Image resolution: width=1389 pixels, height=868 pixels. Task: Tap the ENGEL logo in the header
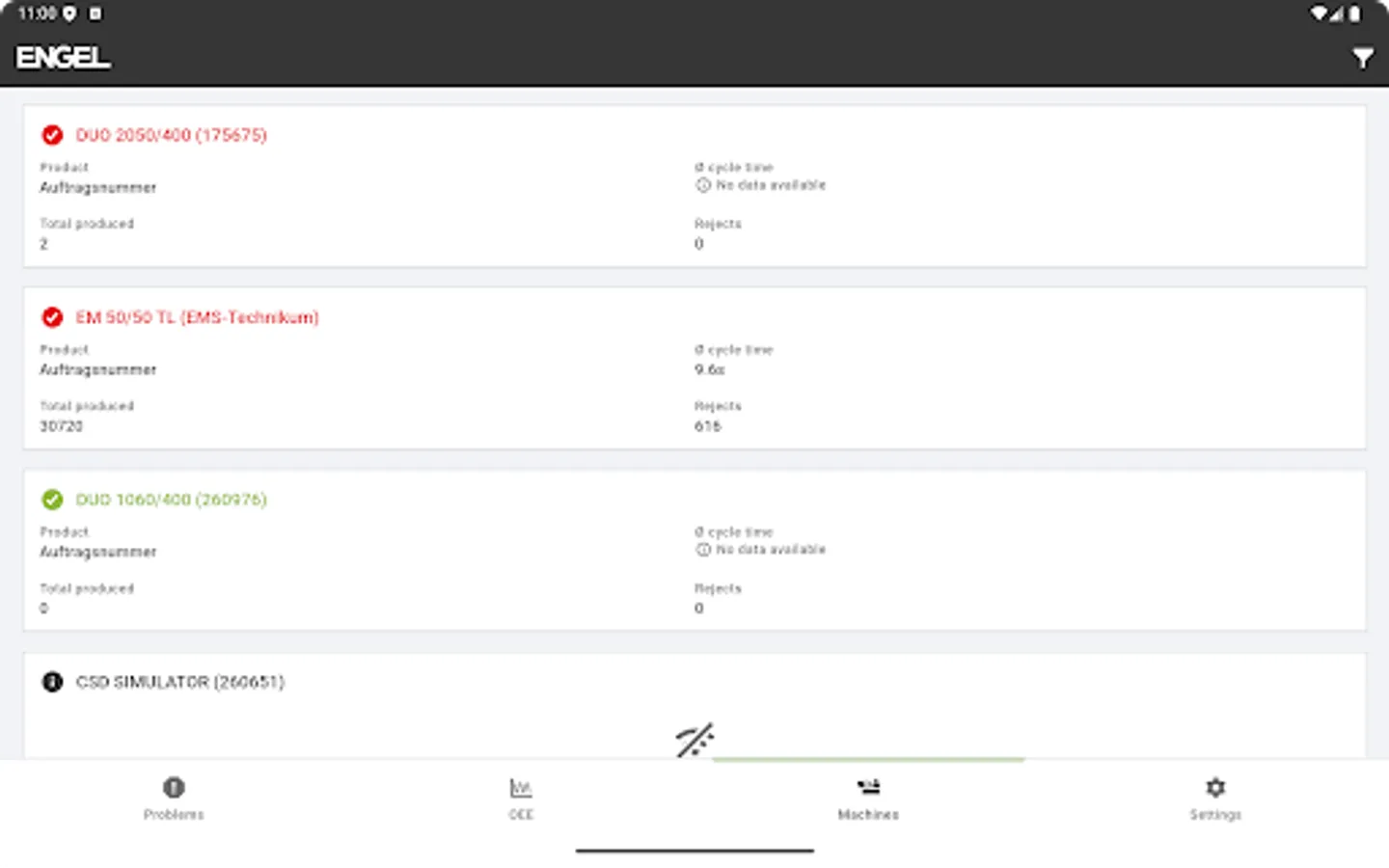(x=62, y=58)
